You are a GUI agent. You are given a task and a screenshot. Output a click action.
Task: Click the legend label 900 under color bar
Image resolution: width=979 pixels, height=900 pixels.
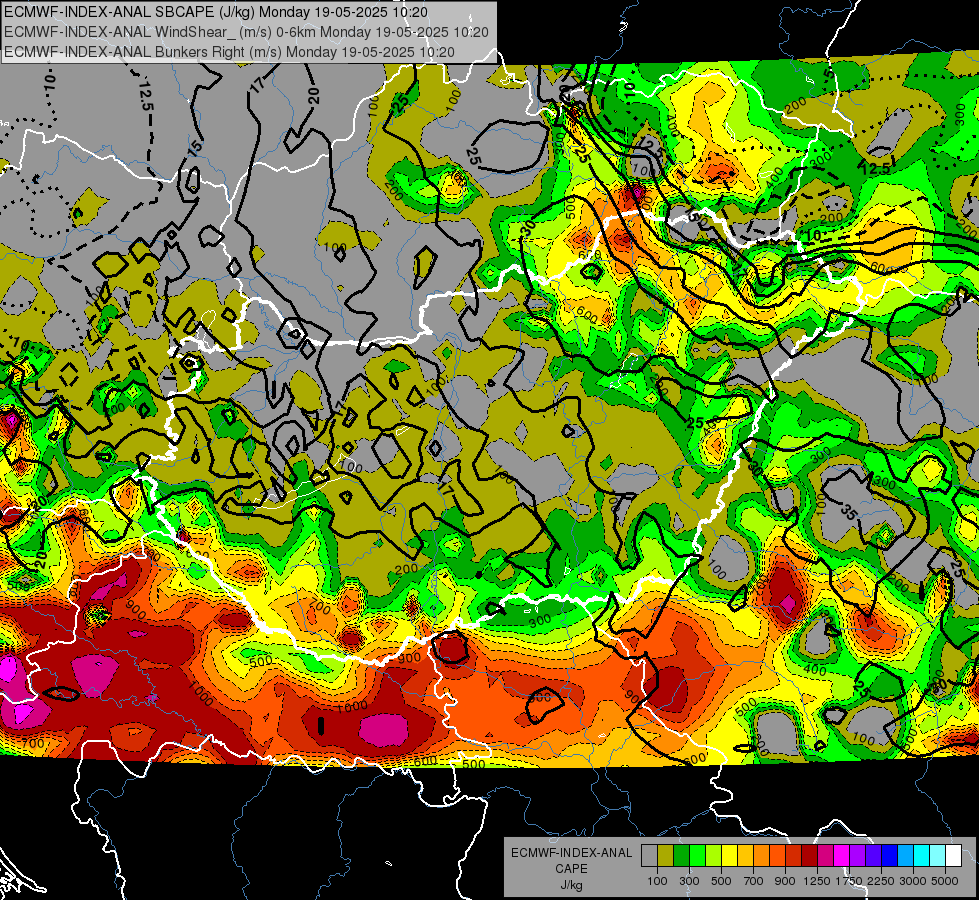click(x=785, y=881)
